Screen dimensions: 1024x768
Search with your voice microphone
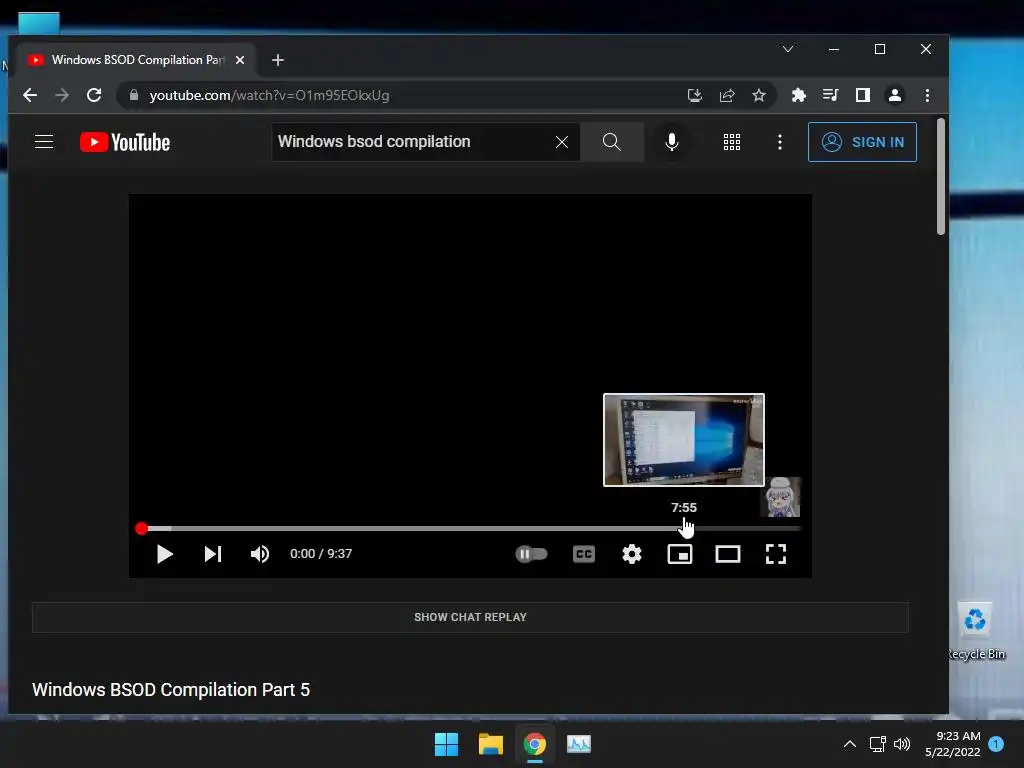pos(671,142)
